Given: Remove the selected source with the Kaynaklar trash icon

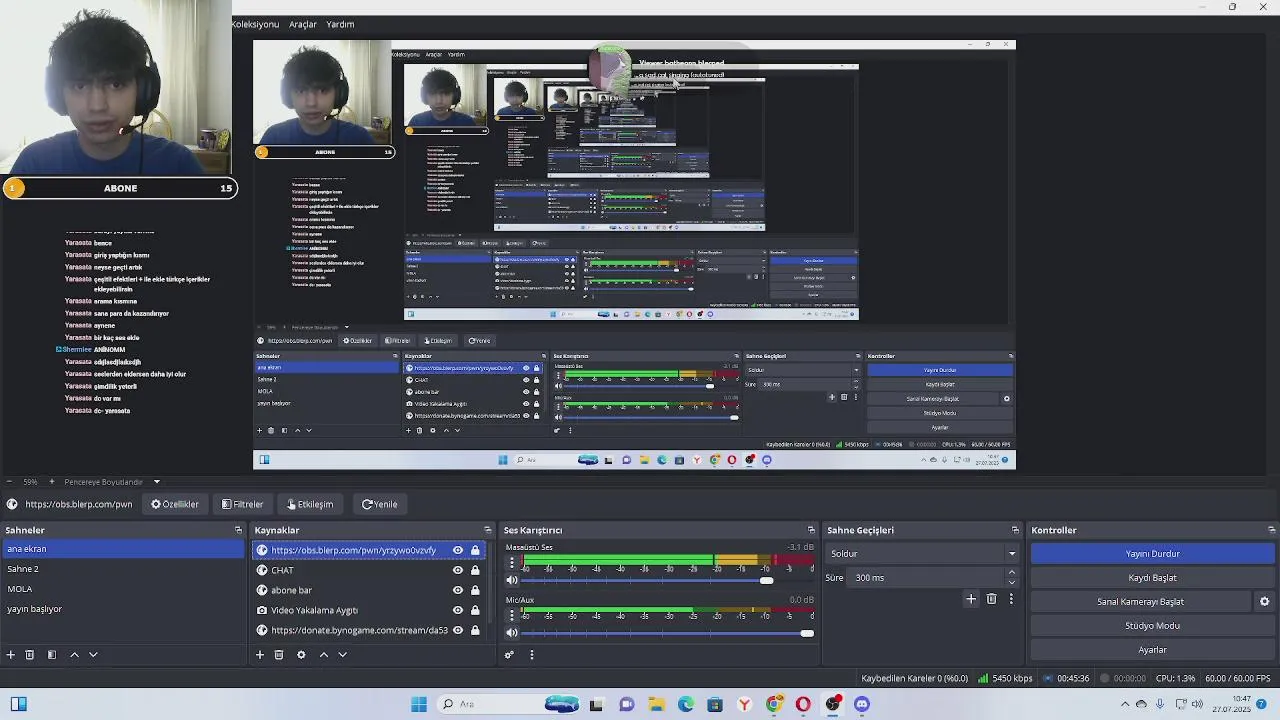Looking at the screenshot, I should pyautogui.click(x=279, y=655).
